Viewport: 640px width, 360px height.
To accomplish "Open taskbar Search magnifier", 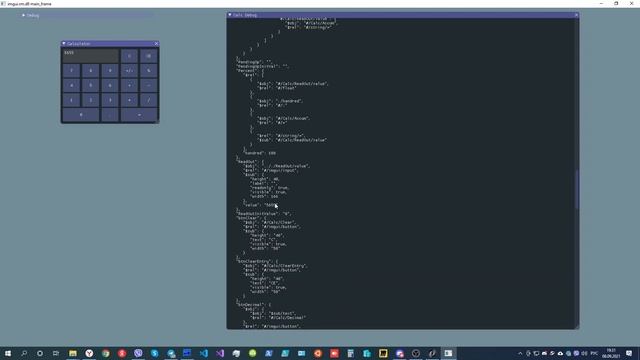I will pos(24,353).
